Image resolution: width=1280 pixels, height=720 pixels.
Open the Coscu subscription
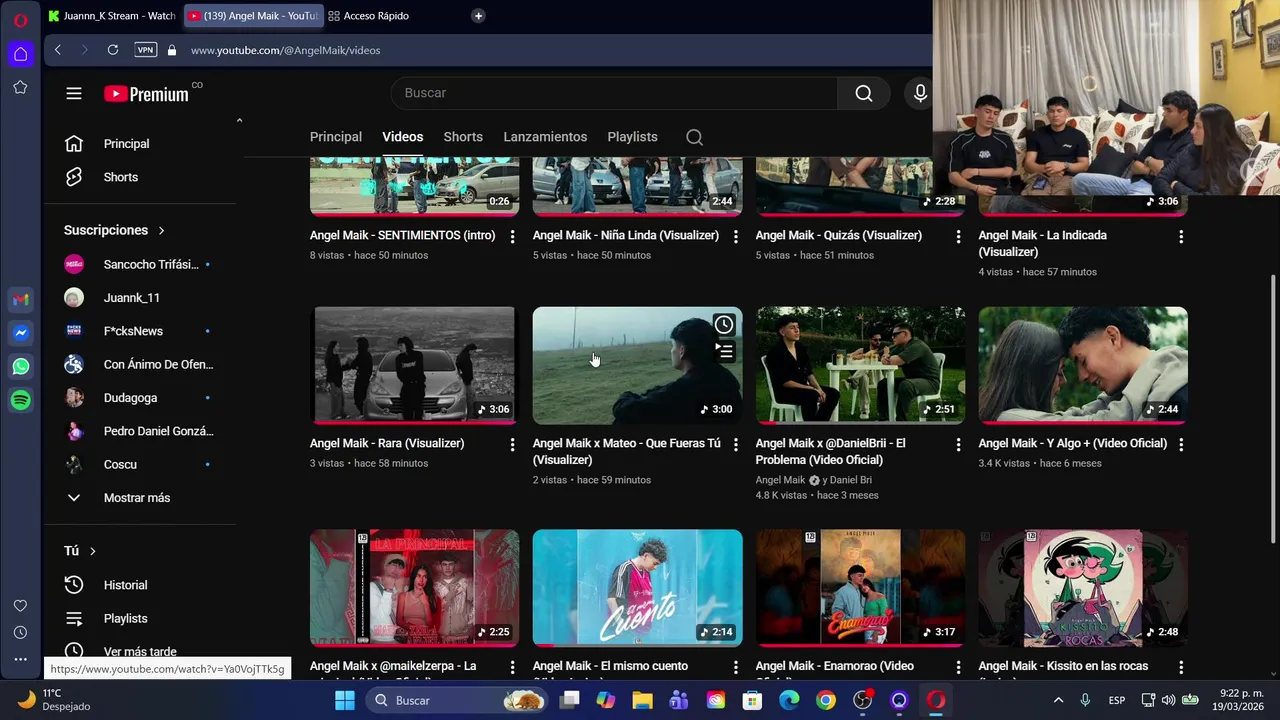(x=120, y=465)
